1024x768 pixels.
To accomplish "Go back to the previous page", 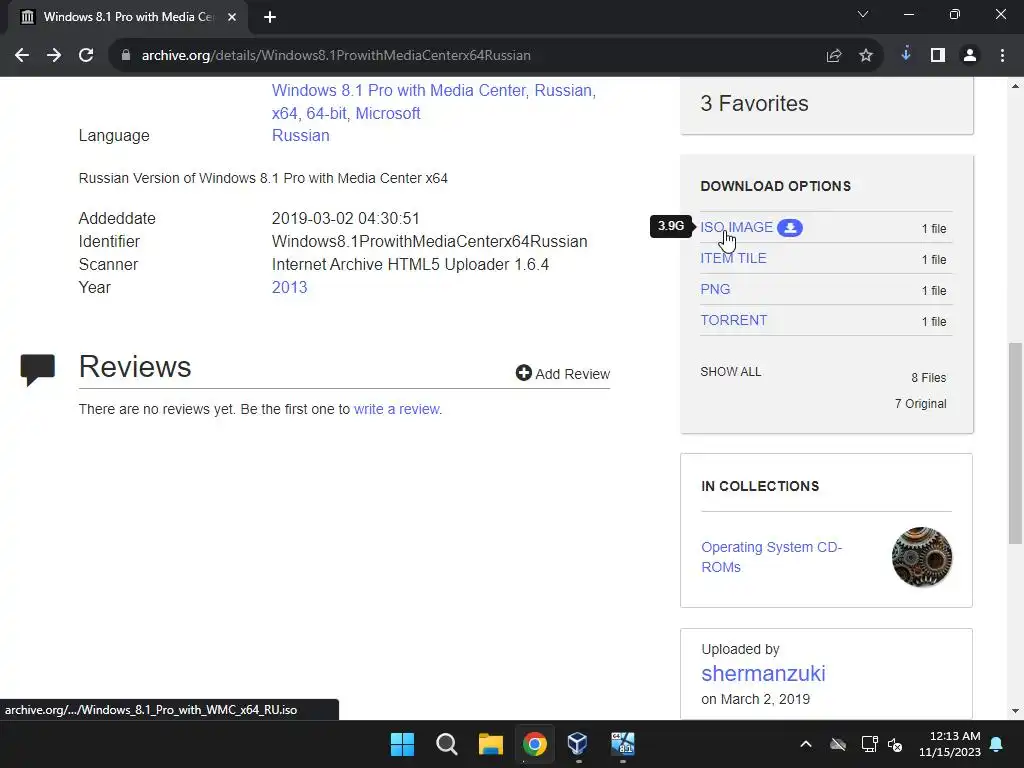I will (22, 56).
